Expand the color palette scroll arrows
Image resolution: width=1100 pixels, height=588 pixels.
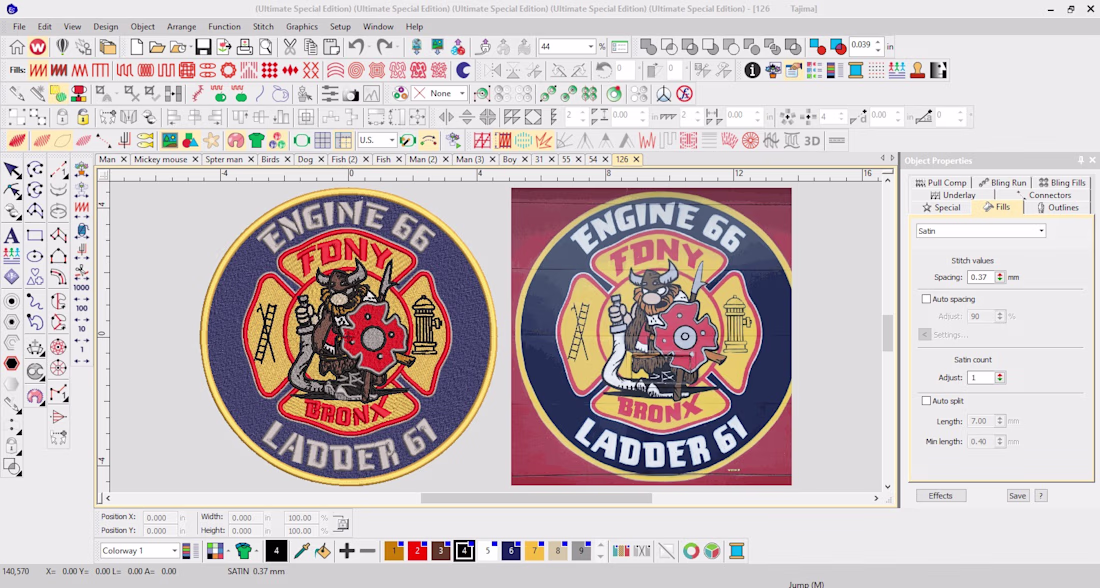point(601,551)
